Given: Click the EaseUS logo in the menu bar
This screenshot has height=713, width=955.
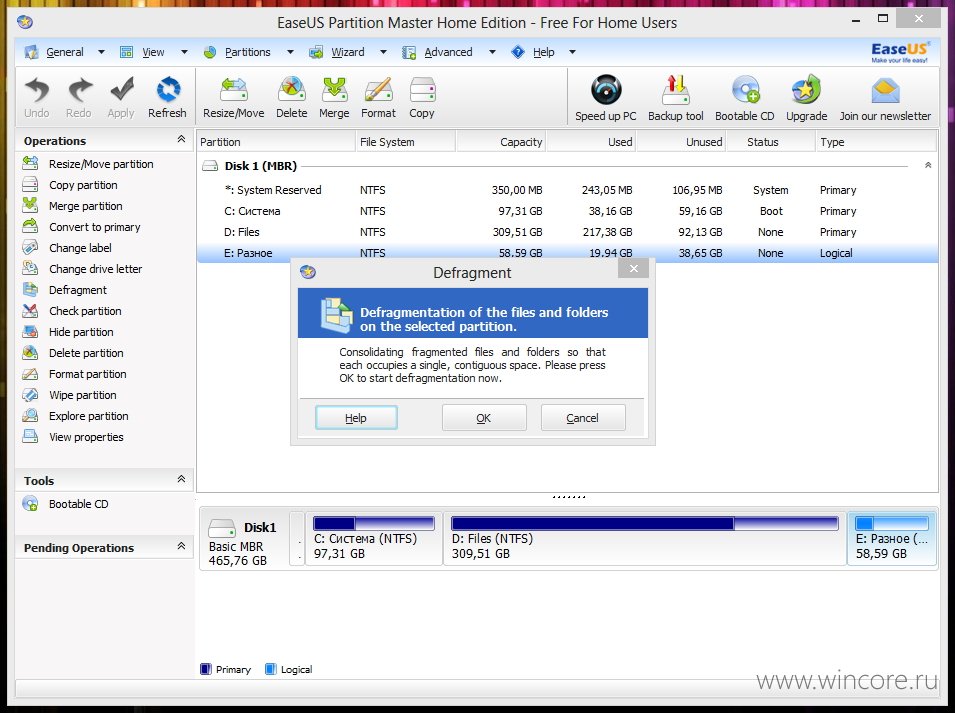Looking at the screenshot, I should tap(900, 52).
